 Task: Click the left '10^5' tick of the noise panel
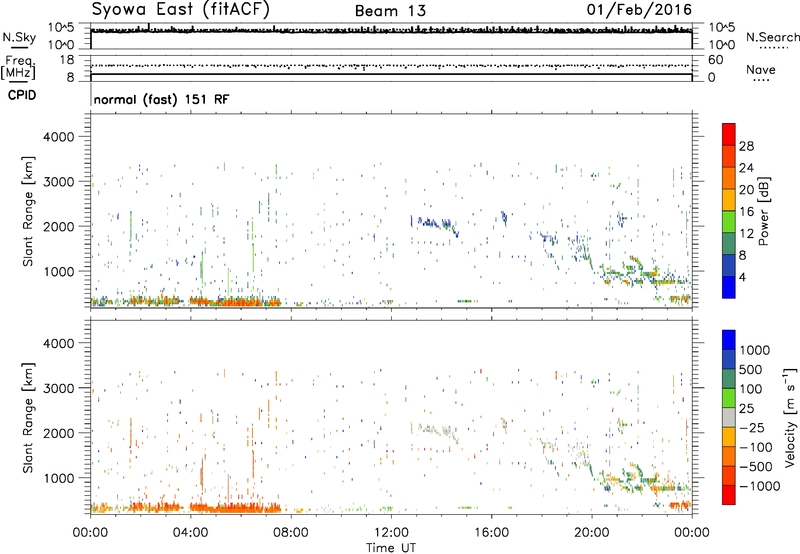(61, 27)
